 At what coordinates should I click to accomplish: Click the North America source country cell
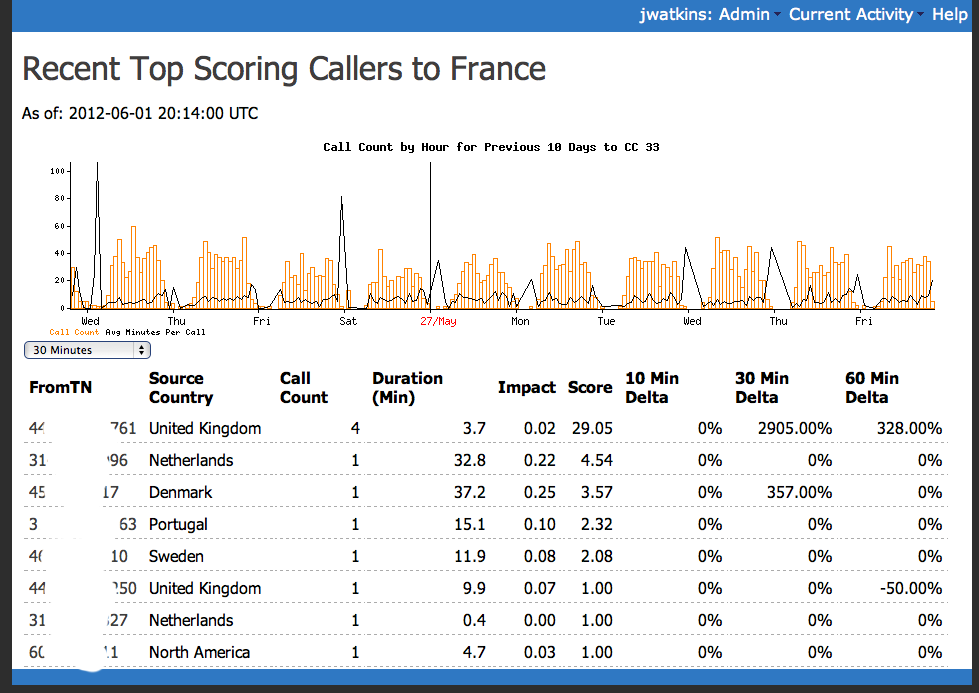(199, 652)
